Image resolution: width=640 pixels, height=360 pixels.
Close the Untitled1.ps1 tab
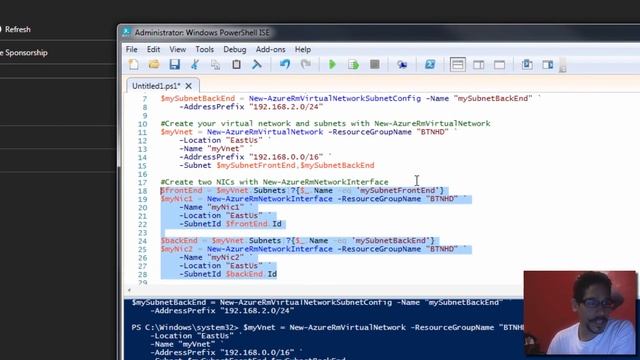click(x=188, y=86)
